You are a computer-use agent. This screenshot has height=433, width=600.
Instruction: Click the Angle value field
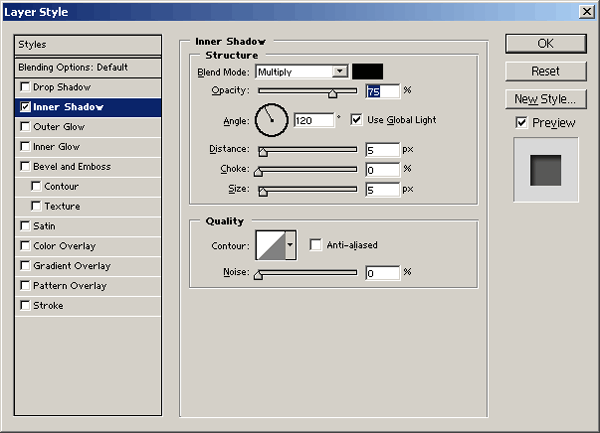[314, 120]
